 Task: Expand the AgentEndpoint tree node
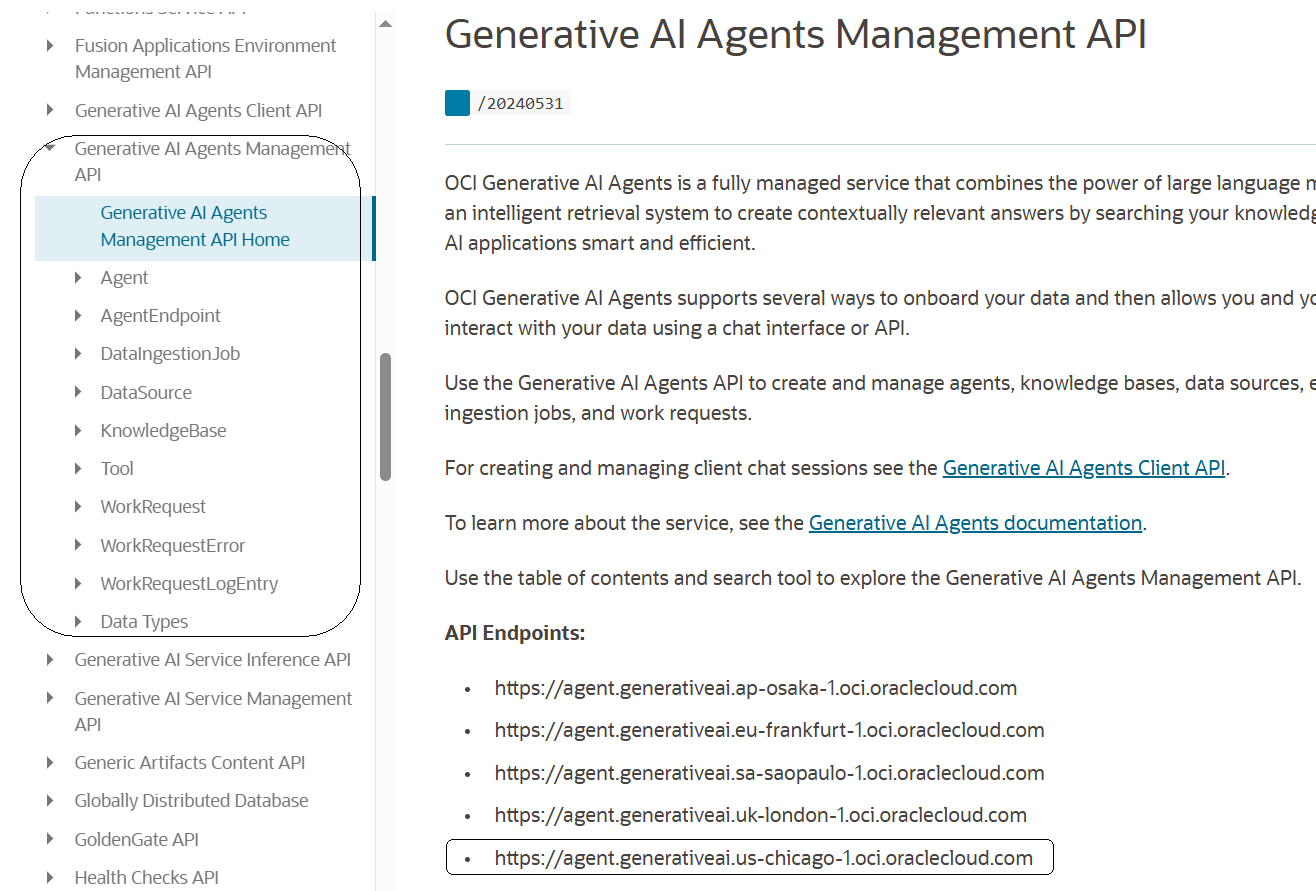click(x=78, y=316)
